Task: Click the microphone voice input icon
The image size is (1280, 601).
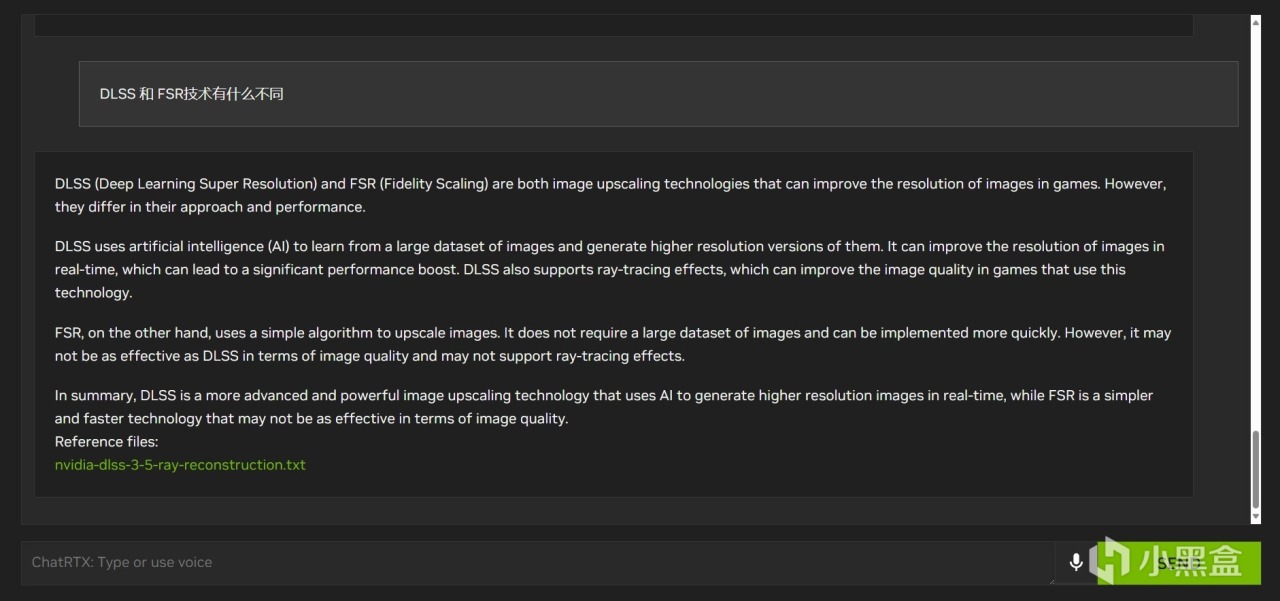Action: 1076,562
